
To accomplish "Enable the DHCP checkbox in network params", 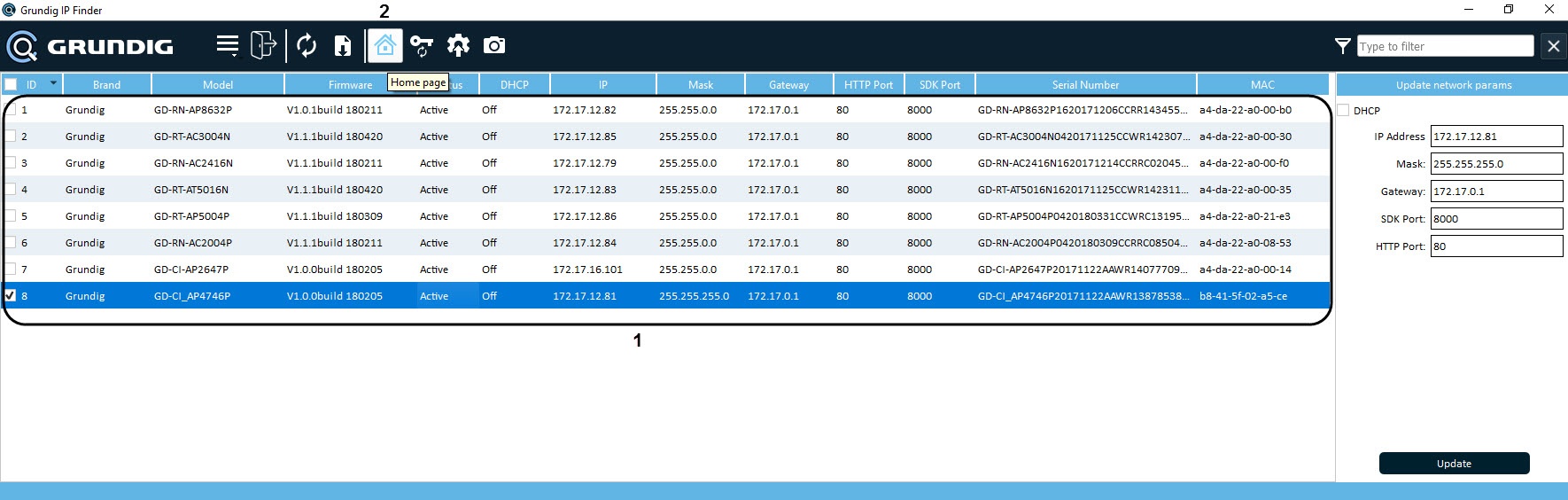I will [1344, 111].
